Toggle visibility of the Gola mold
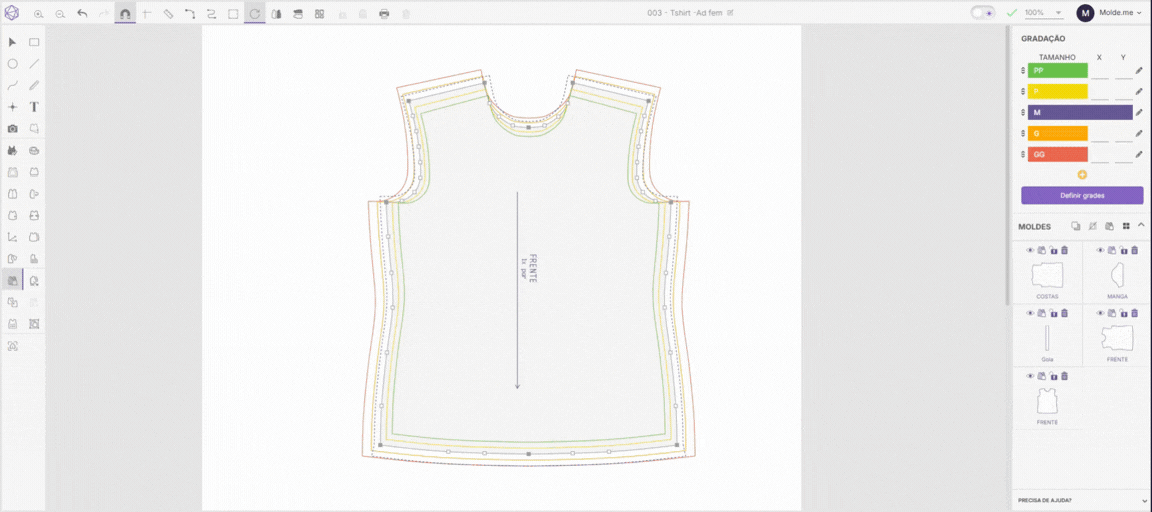1152x512 pixels. [x=1030, y=314]
